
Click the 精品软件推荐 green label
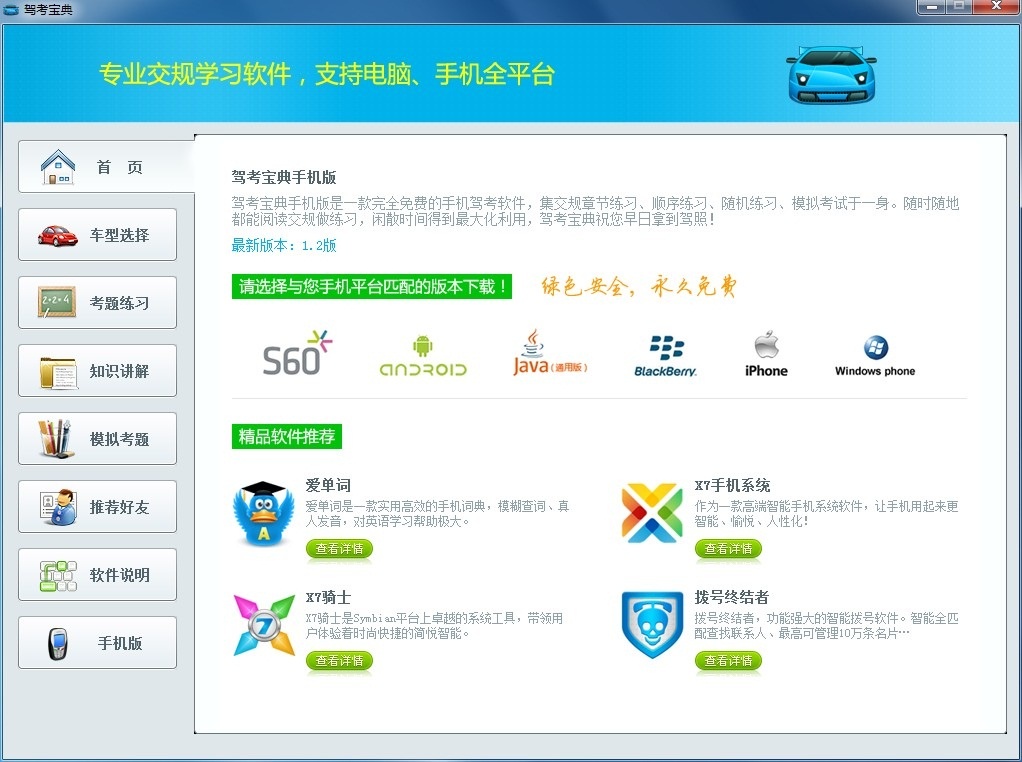click(x=287, y=436)
